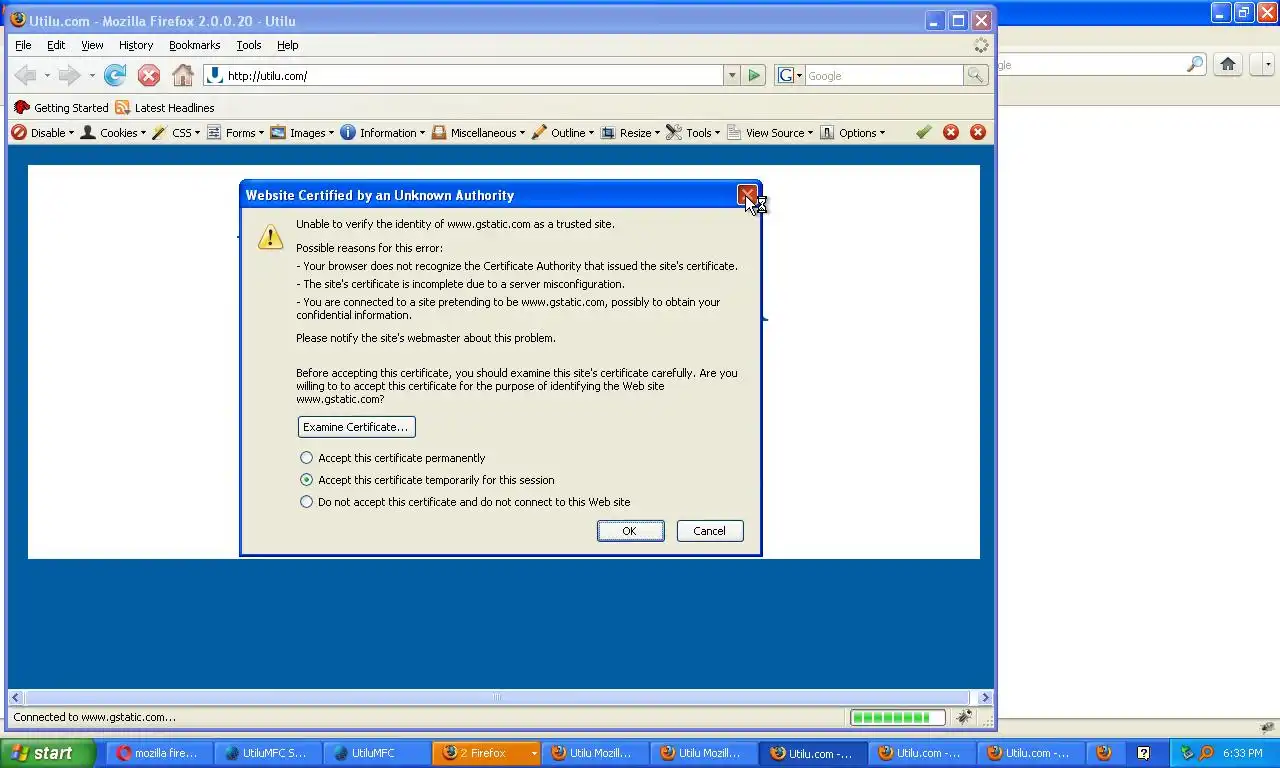
Task: Switch to the UtiluMFC S... taskbar item
Action: point(266,753)
